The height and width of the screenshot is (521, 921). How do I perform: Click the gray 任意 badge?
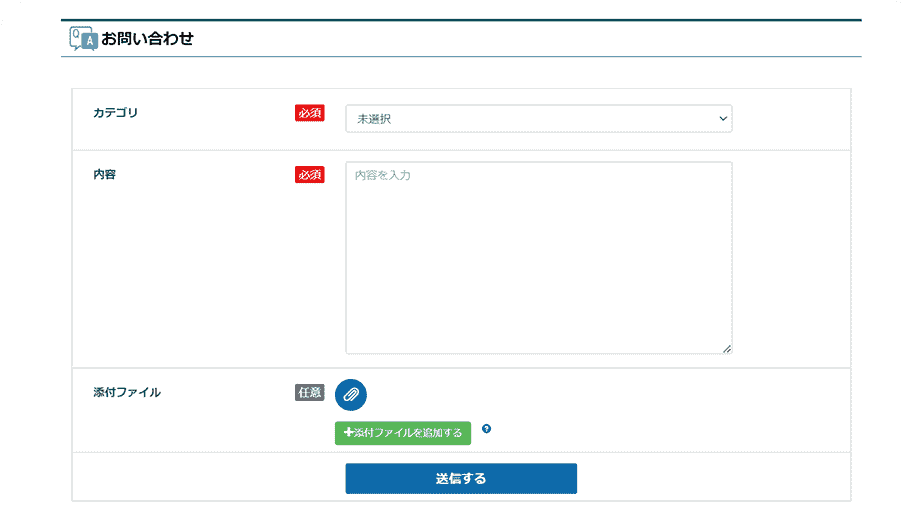click(310, 393)
